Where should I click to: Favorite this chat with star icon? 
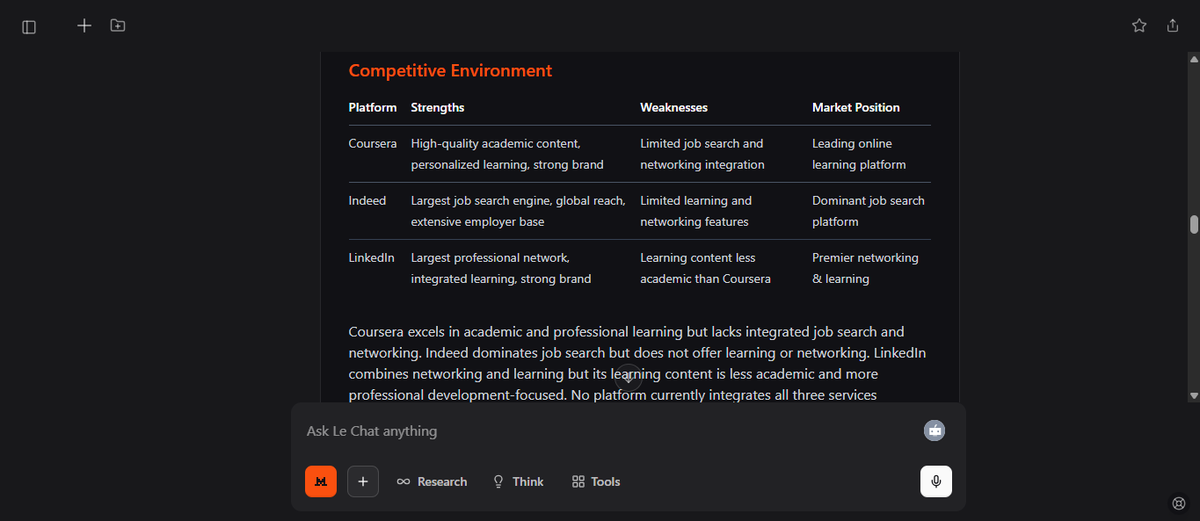(x=1139, y=25)
